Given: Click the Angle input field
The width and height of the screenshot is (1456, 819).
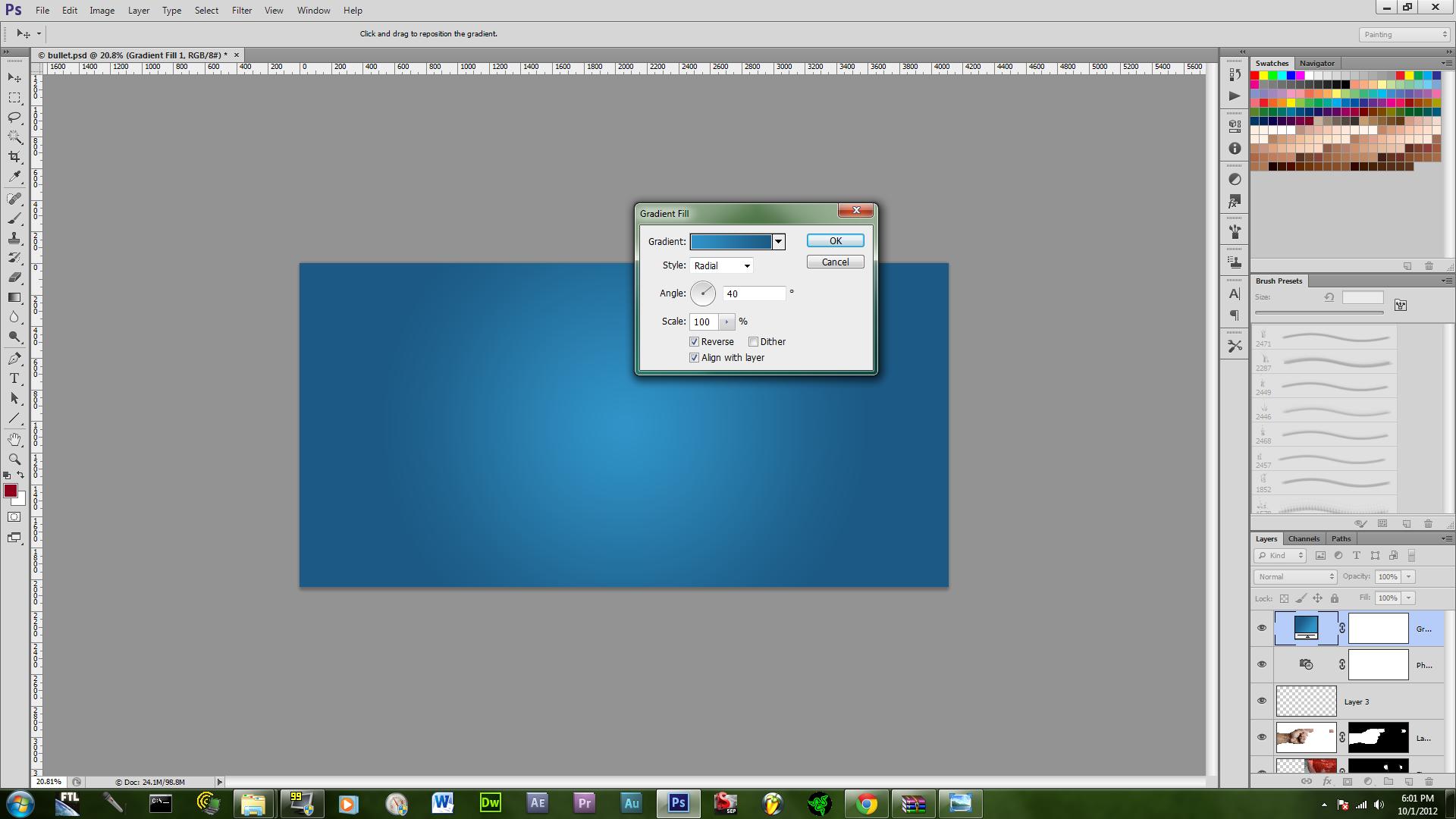Looking at the screenshot, I should pyautogui.click(x=755, y=293).
